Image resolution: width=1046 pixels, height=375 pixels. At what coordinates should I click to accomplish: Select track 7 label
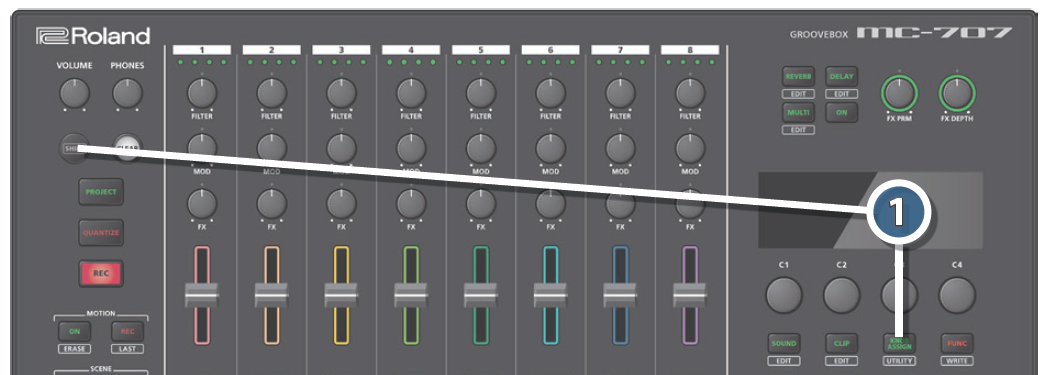coord(620,50)
